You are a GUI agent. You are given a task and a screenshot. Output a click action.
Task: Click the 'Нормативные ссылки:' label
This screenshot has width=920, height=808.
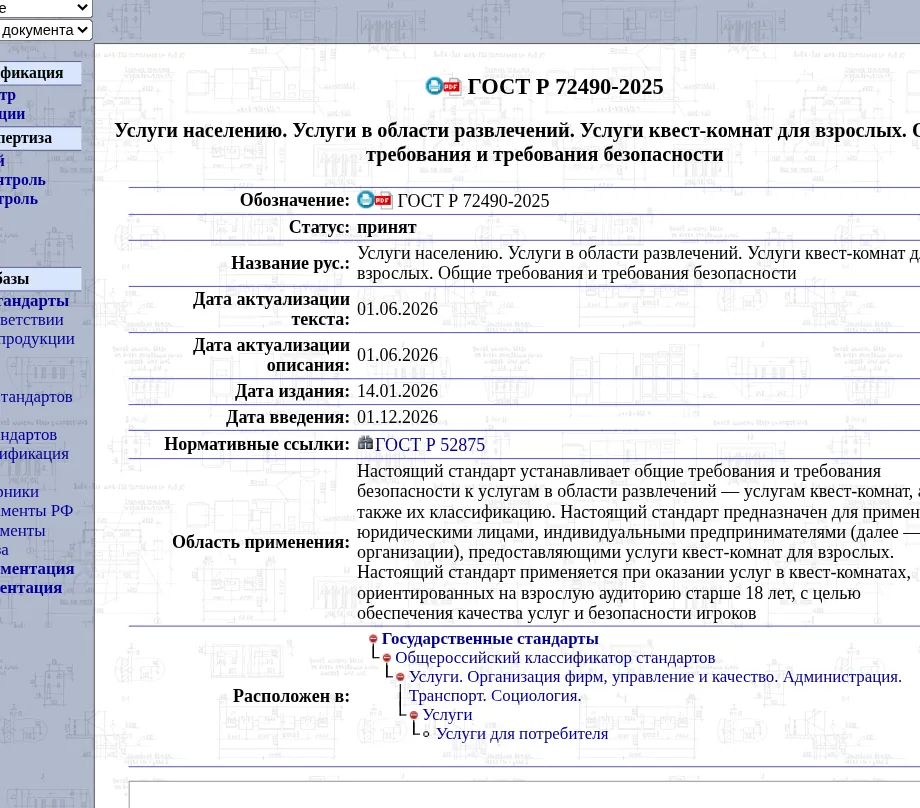pyautogui.click(x=257, y=444)
